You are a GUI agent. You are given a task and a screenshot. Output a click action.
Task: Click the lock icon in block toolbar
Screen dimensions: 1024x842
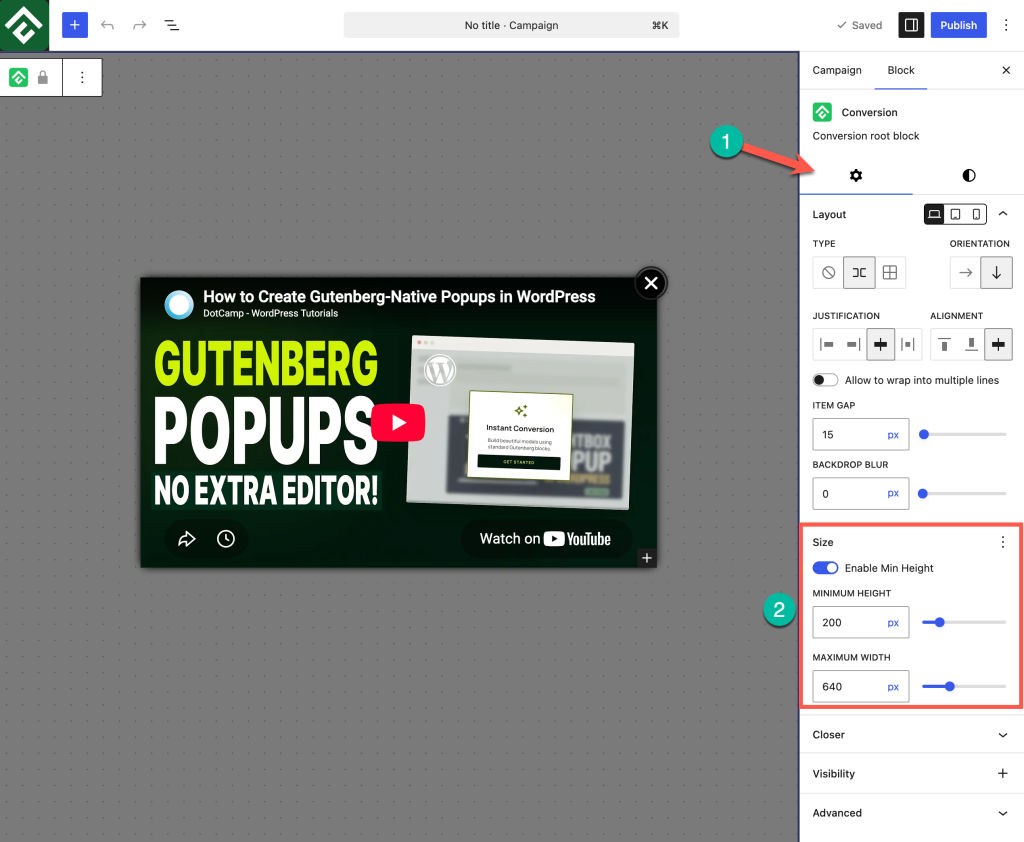coord(43,78)
